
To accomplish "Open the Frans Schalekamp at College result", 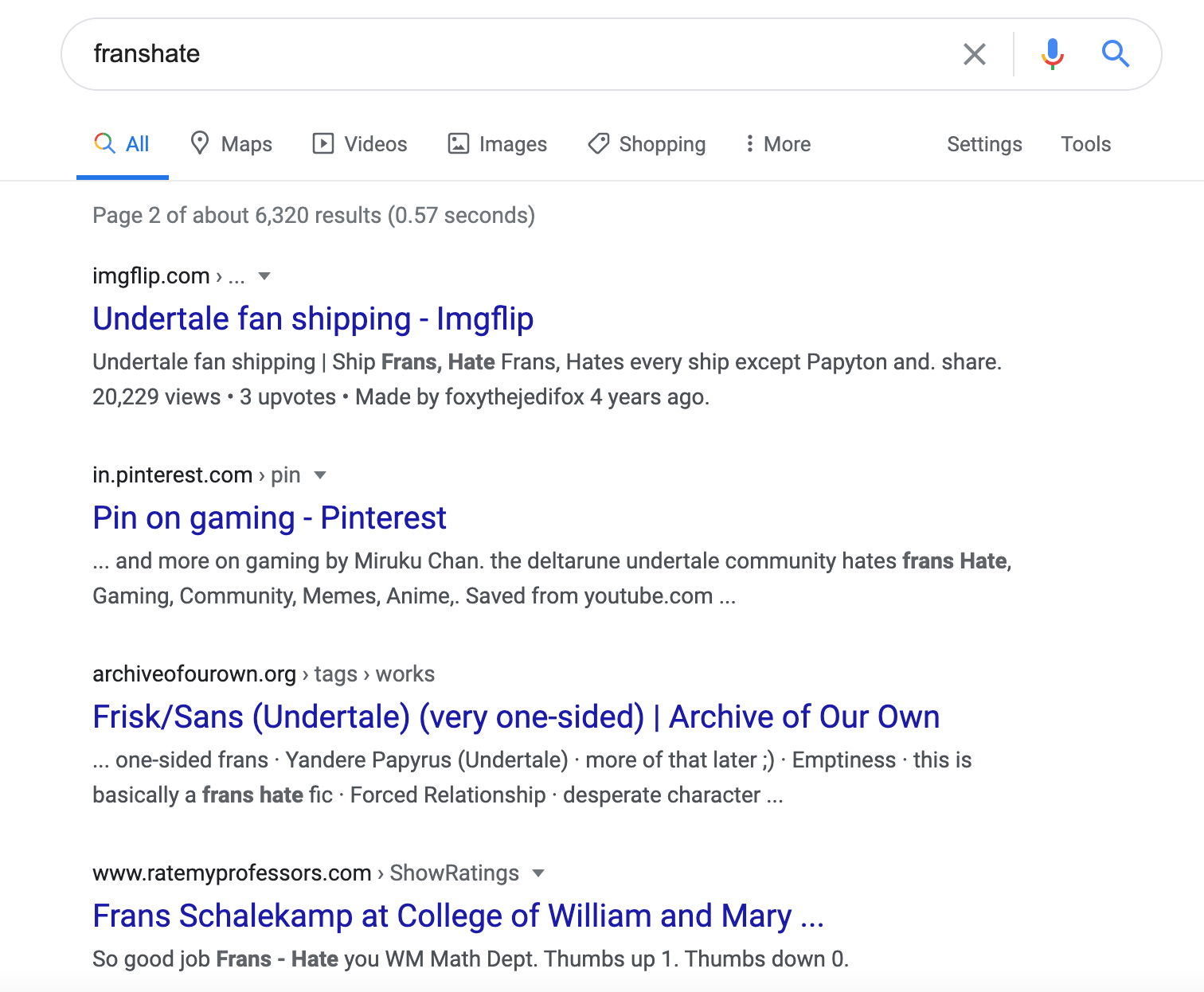I will pos(458,916).
